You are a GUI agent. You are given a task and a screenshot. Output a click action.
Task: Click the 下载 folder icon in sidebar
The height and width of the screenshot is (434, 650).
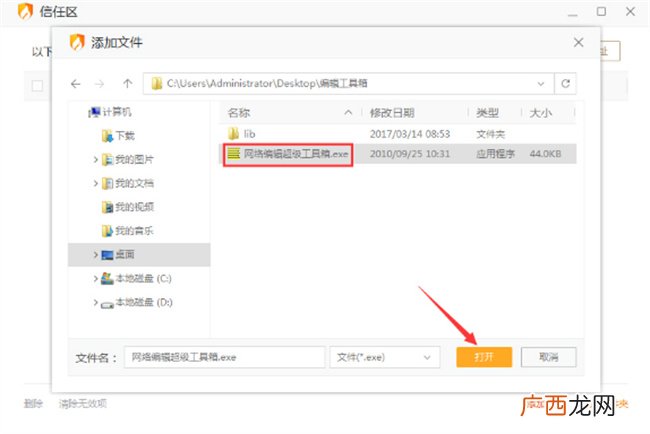pyautogui.click(x=107, y=136)
